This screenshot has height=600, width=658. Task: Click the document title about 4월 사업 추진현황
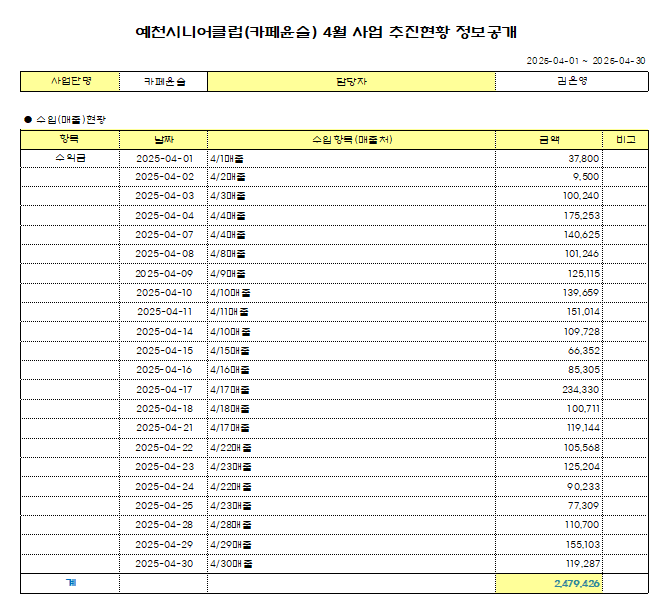326,32
